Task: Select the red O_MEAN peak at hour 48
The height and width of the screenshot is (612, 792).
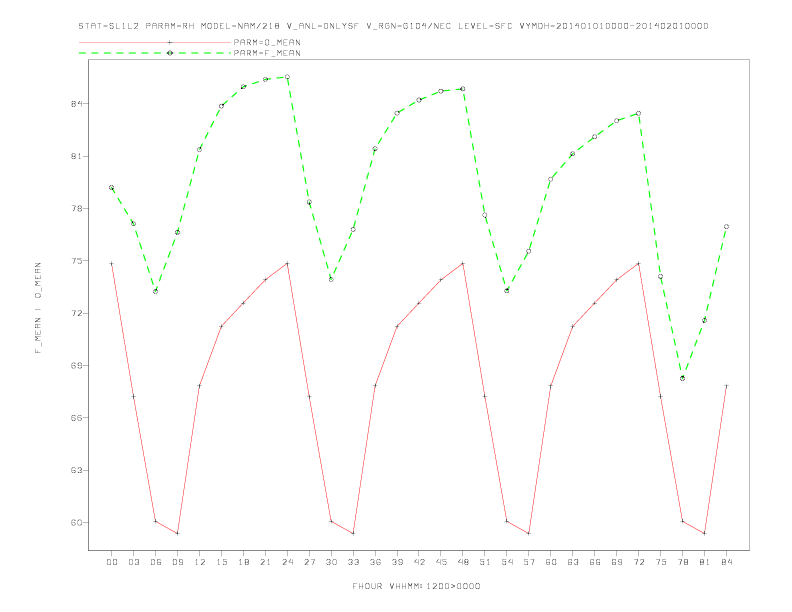Action: pos(463,264)
